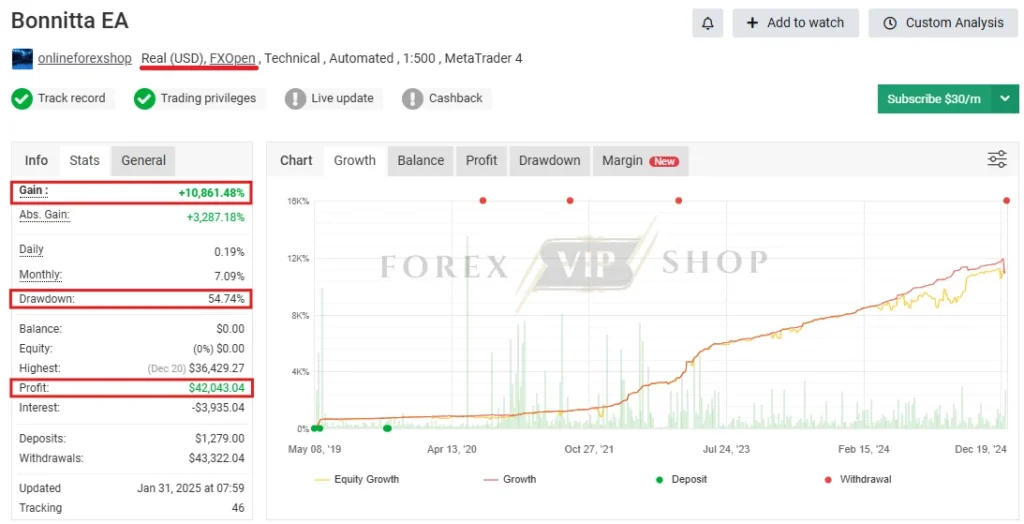
Task: Select the Balance chart tab
Action: point(421,160)
